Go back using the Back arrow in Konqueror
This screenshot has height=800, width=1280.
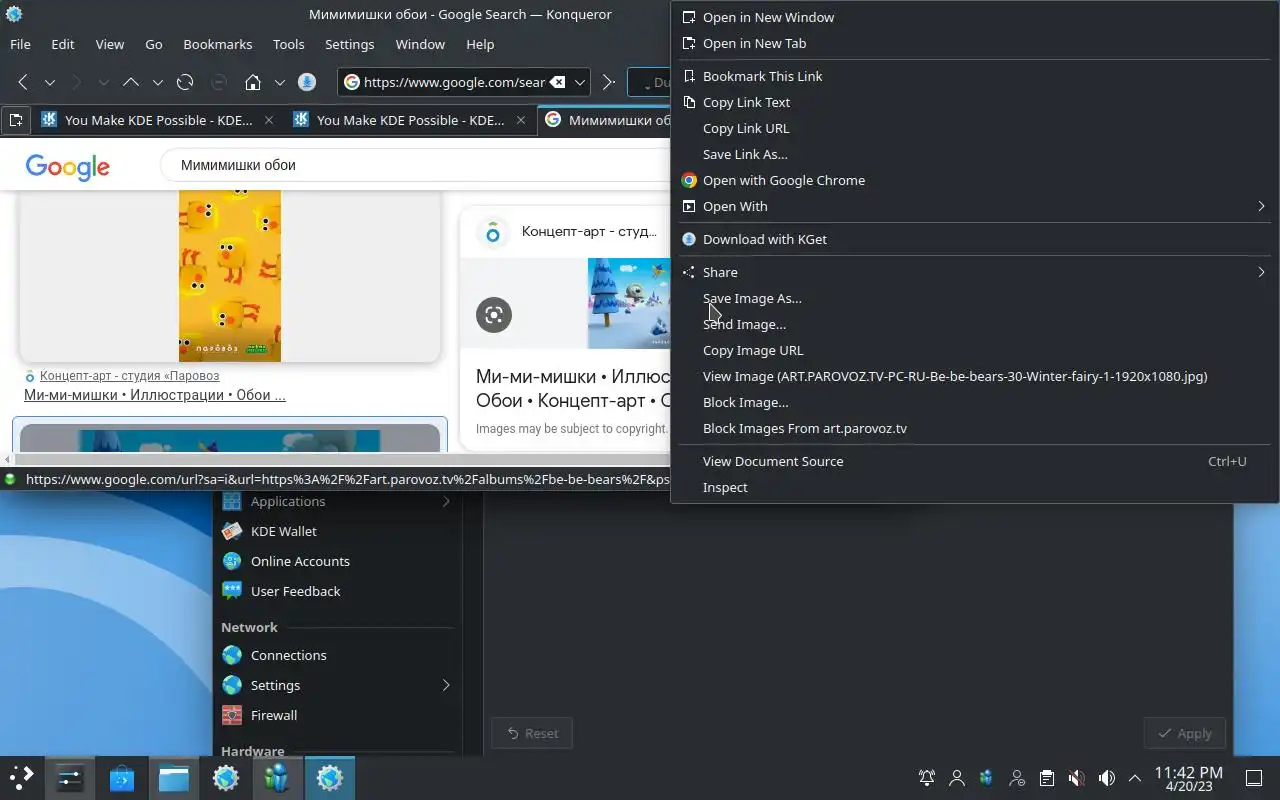23,82
